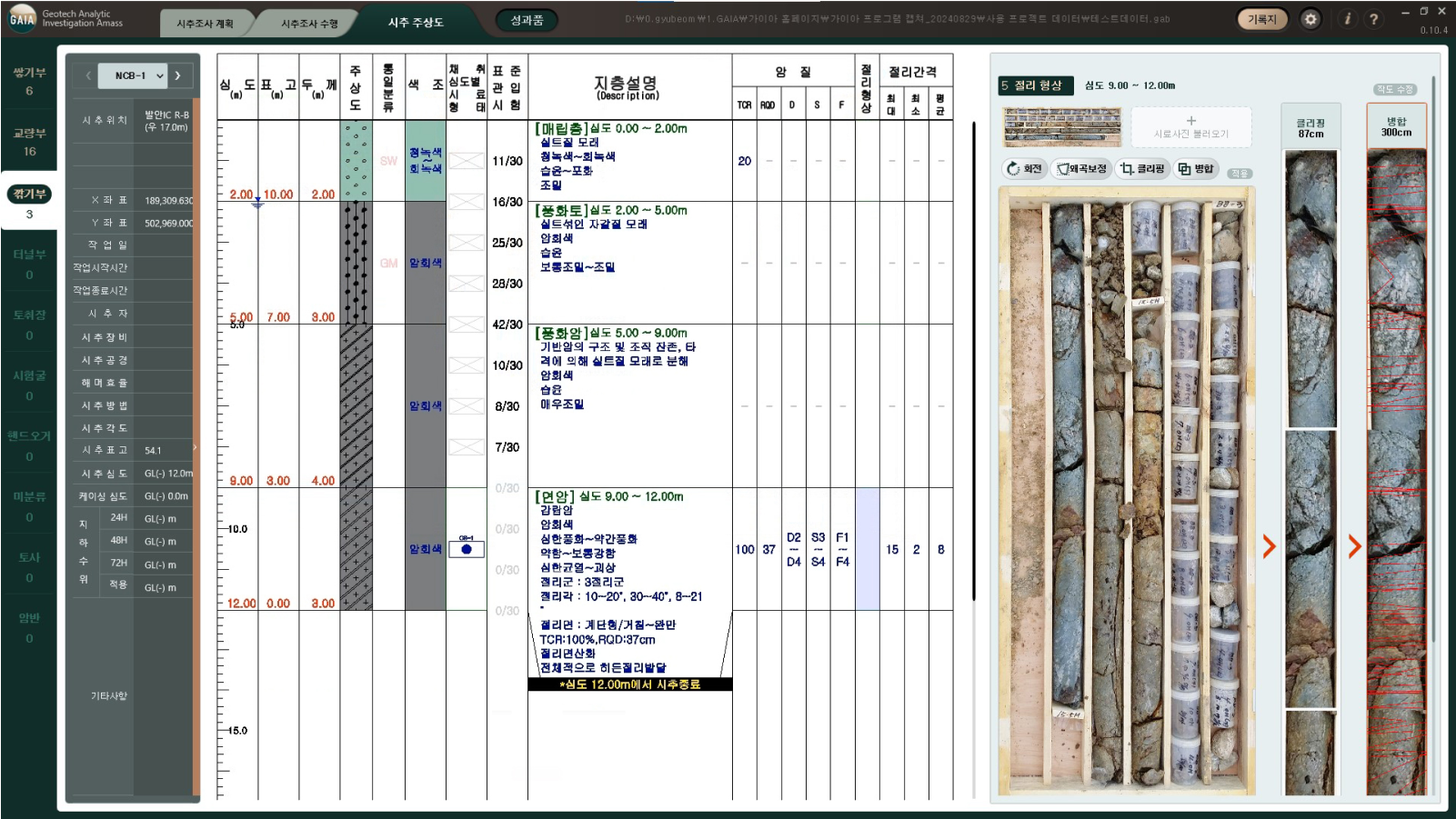This screenshot has height=819, width=1456.
Task: Click the 청녹색 color cell in 색조 column
Action: pyautogui.click(x=425, y=161)
